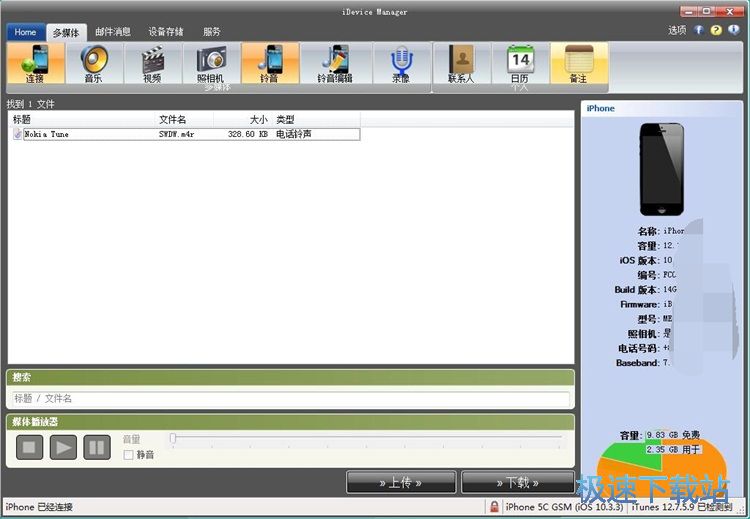This screenshot has width=750, height=519.
Task: Stop playback in media player
Action: pyautogui.click(x=29, y=447)
